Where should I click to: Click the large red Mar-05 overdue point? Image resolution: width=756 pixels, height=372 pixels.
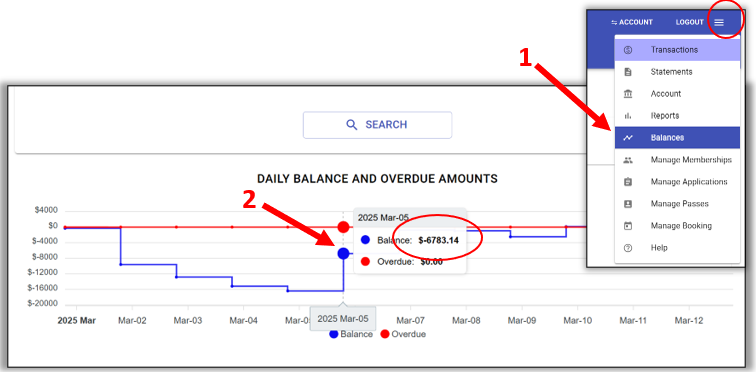[x=343, y=227]
